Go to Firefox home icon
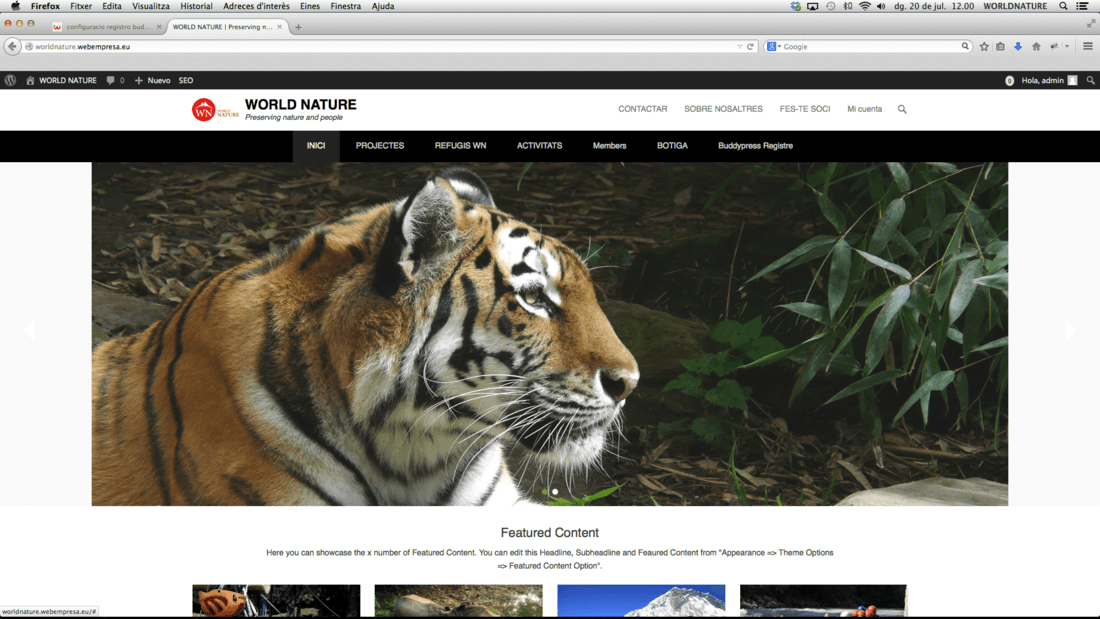The image size is (1100, 619). coord(1036,46)
